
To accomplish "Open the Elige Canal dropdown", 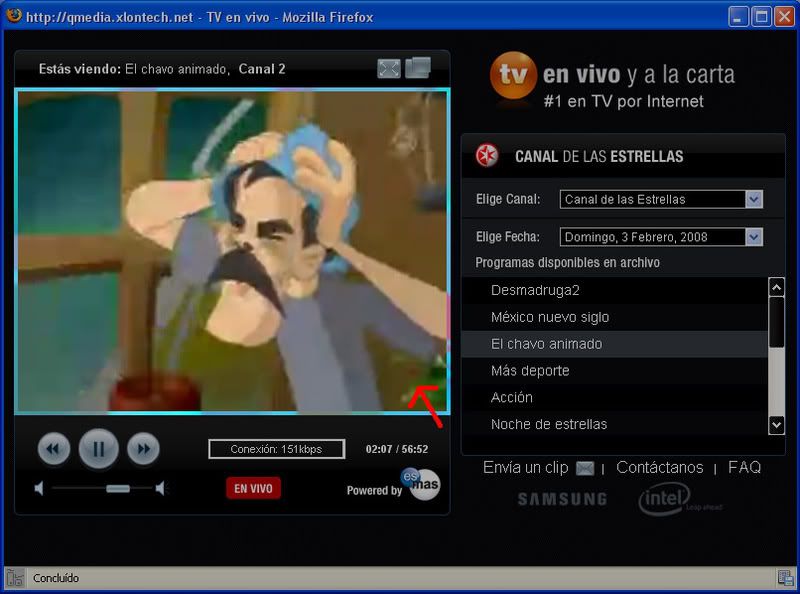I will tap(753, 199).
